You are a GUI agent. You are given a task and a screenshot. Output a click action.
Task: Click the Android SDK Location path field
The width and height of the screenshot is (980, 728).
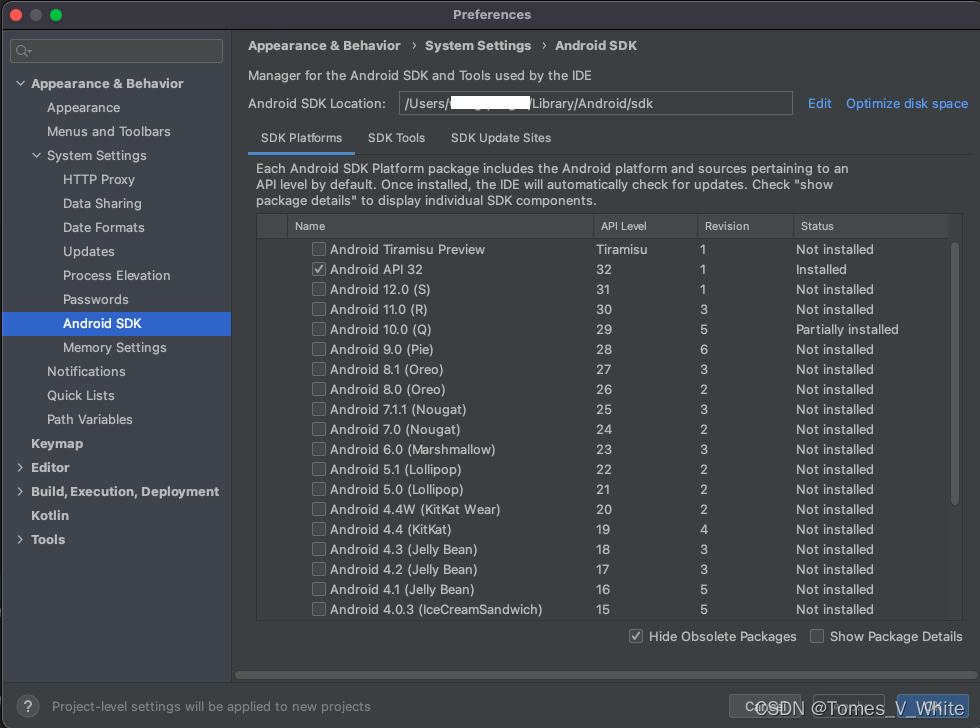(x=596, y=104)
